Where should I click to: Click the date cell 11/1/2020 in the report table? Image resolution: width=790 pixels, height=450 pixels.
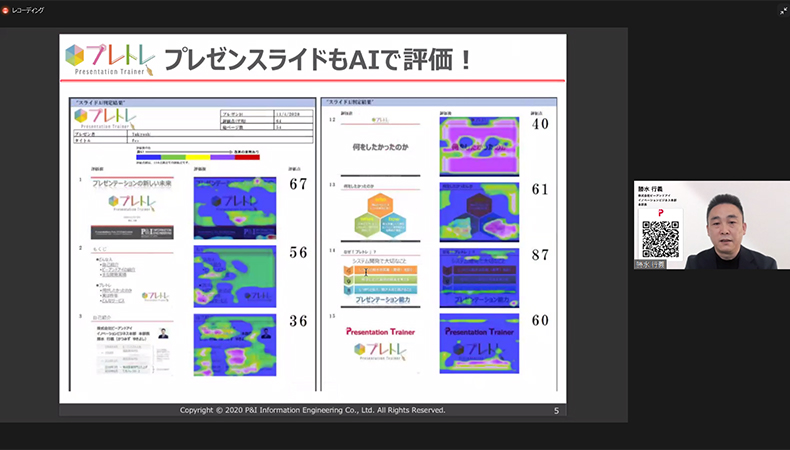point(294,114)
